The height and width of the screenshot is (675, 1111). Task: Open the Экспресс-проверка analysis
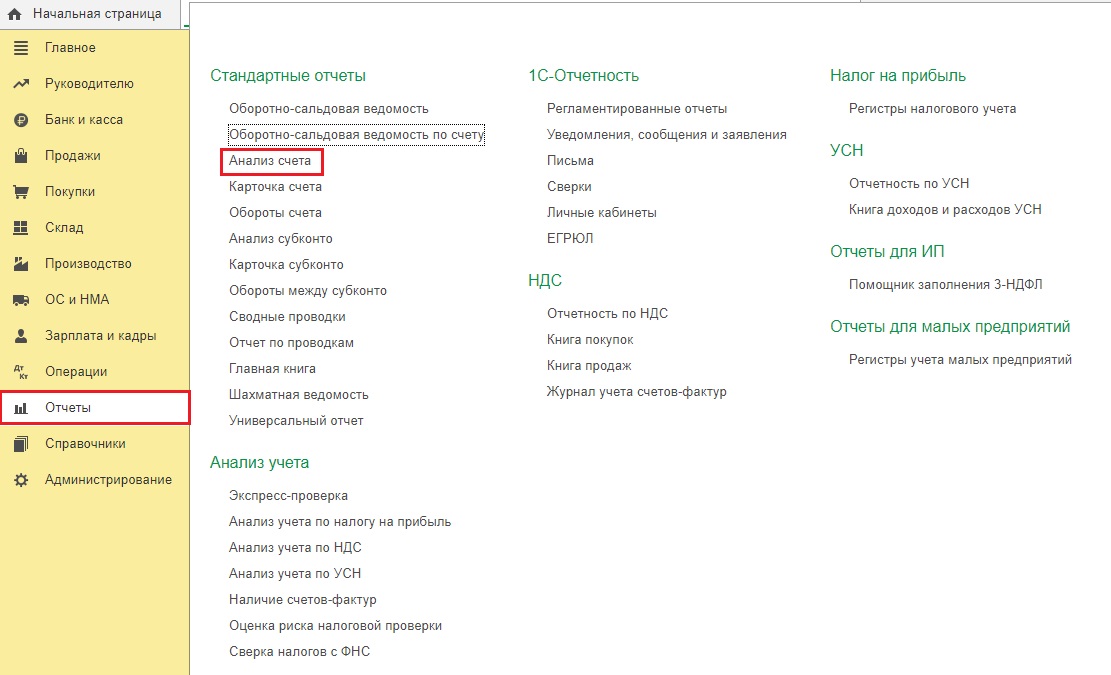click(x=288, y=496)
